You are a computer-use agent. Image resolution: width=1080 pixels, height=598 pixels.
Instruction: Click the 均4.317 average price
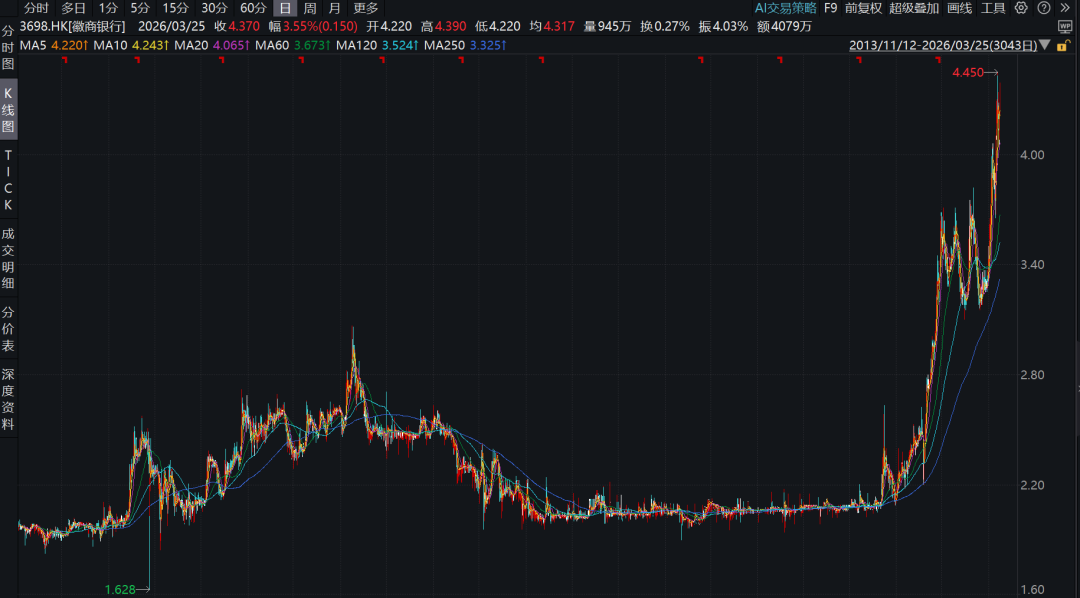pos(552,26)
